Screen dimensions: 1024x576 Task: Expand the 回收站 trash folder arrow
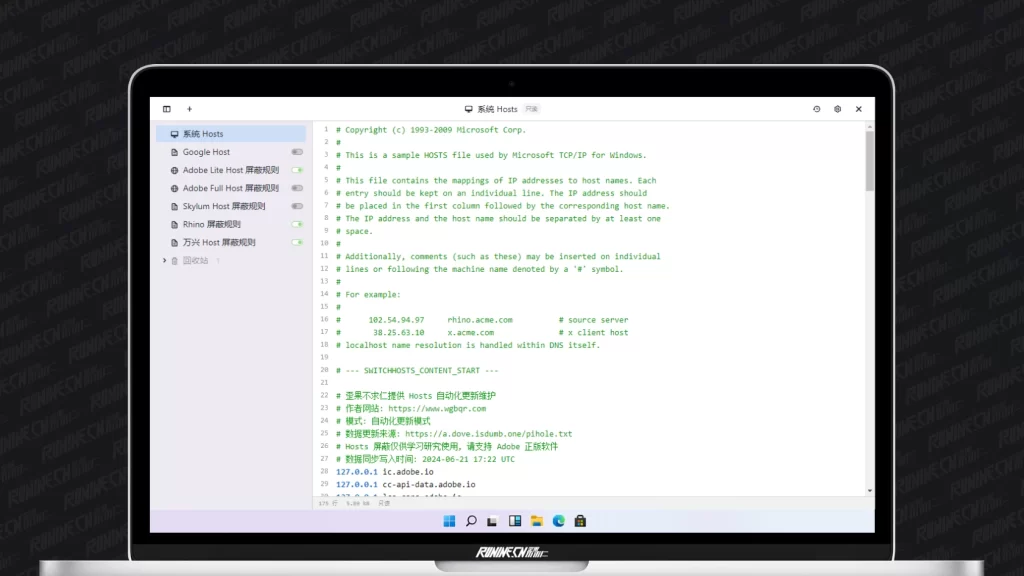tap(164, 261)
